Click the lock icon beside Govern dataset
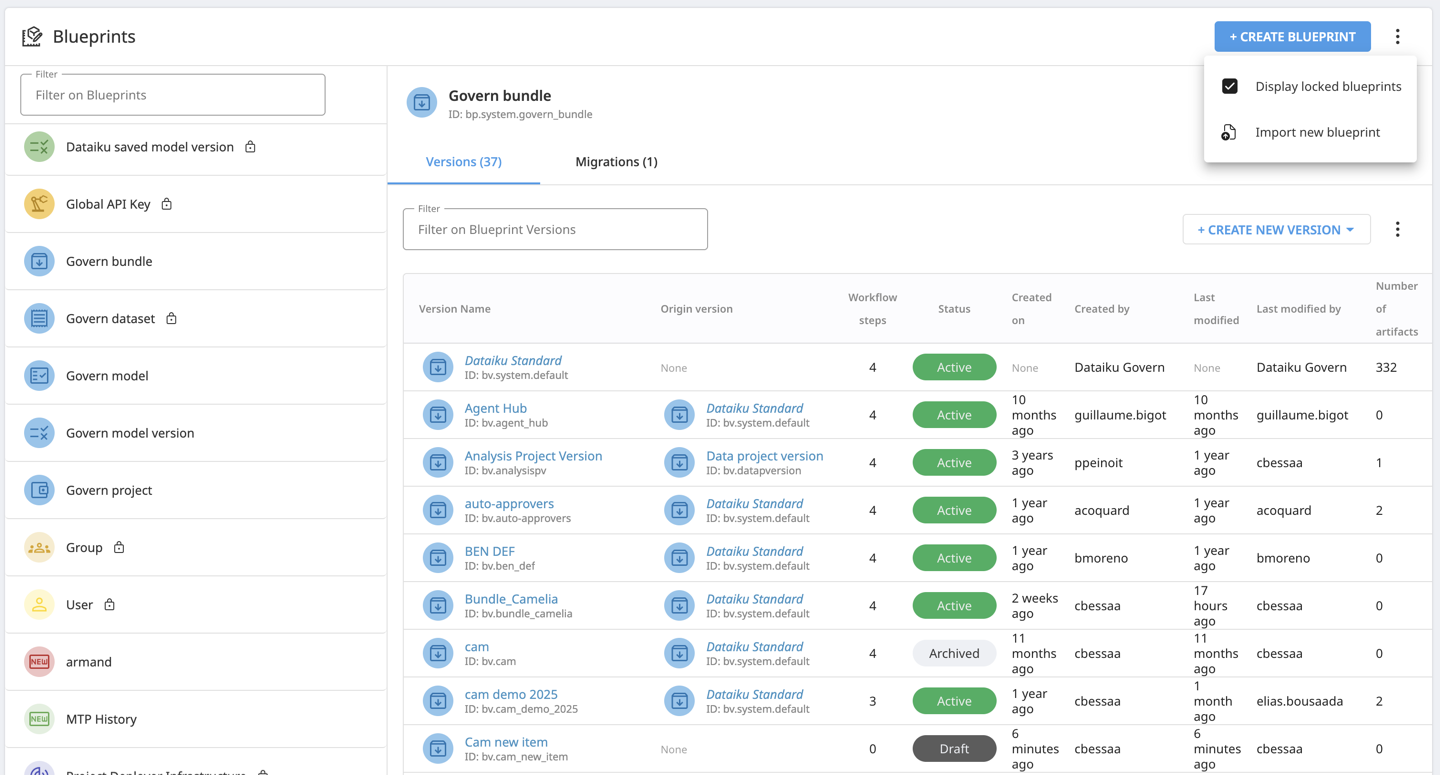1440x775 pixels. click(171, 318)
